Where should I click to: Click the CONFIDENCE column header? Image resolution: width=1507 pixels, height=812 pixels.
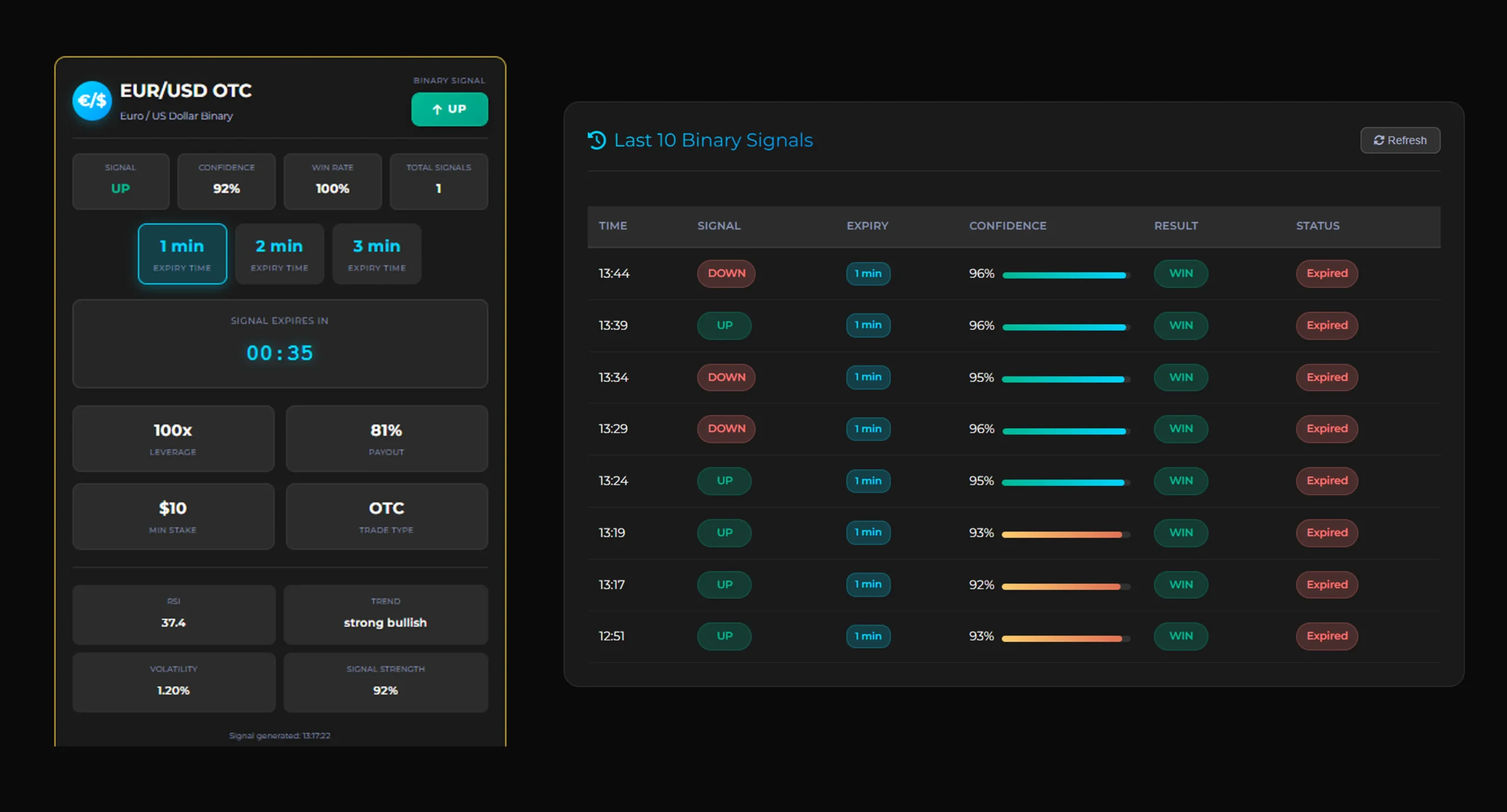[x=1007, y=226]
